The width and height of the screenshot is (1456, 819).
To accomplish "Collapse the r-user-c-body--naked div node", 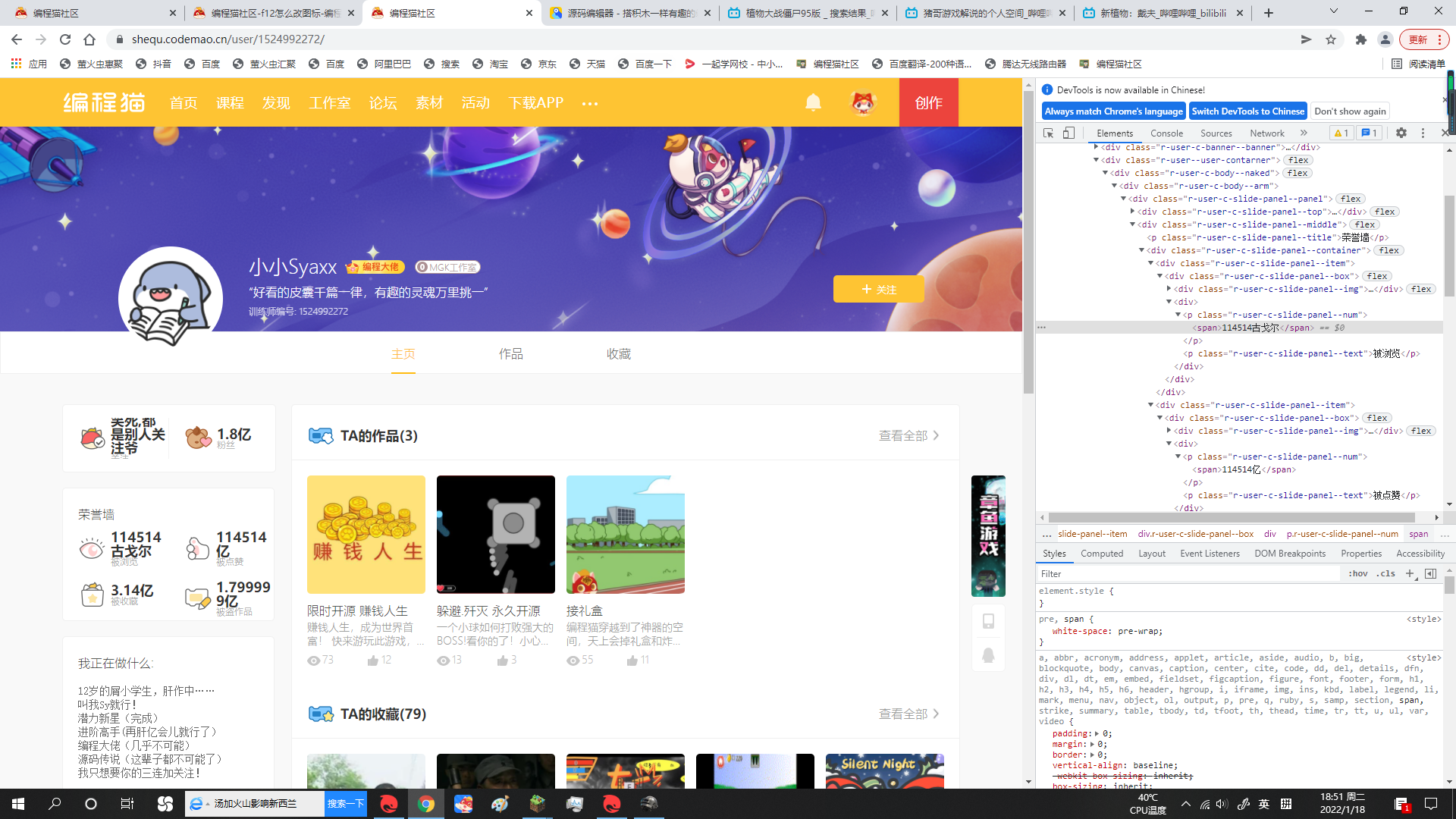I will click(x=1105, y=173).
